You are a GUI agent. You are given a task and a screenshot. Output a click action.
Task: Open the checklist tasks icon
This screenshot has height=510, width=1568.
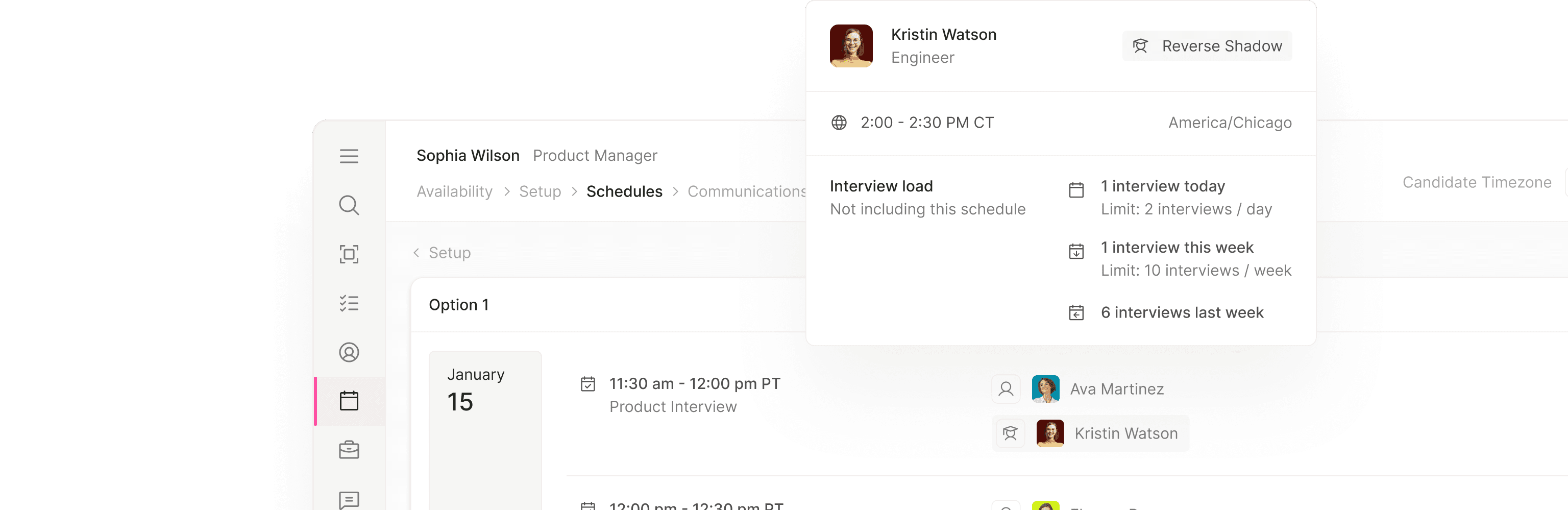click(x=349, y=303)
